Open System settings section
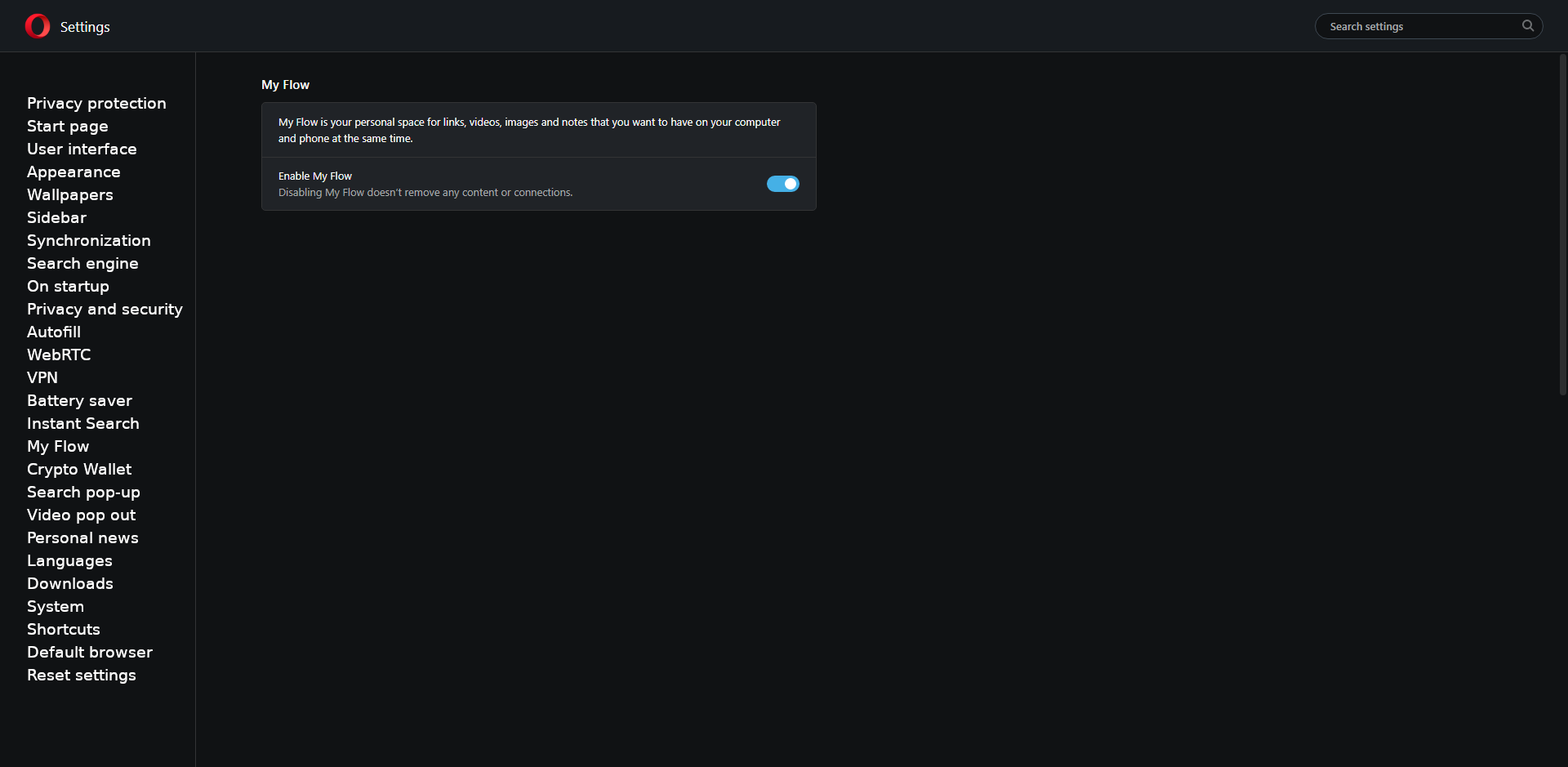The image size is (1568, 767). 56,606
